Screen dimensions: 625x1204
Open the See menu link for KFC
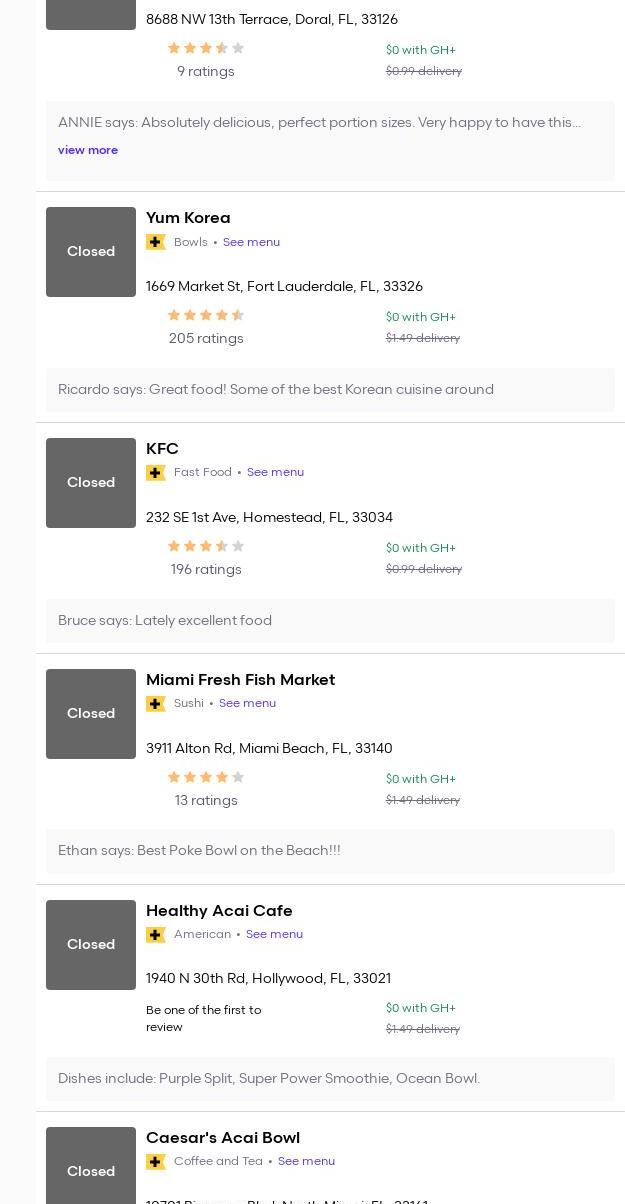[275, 472]
